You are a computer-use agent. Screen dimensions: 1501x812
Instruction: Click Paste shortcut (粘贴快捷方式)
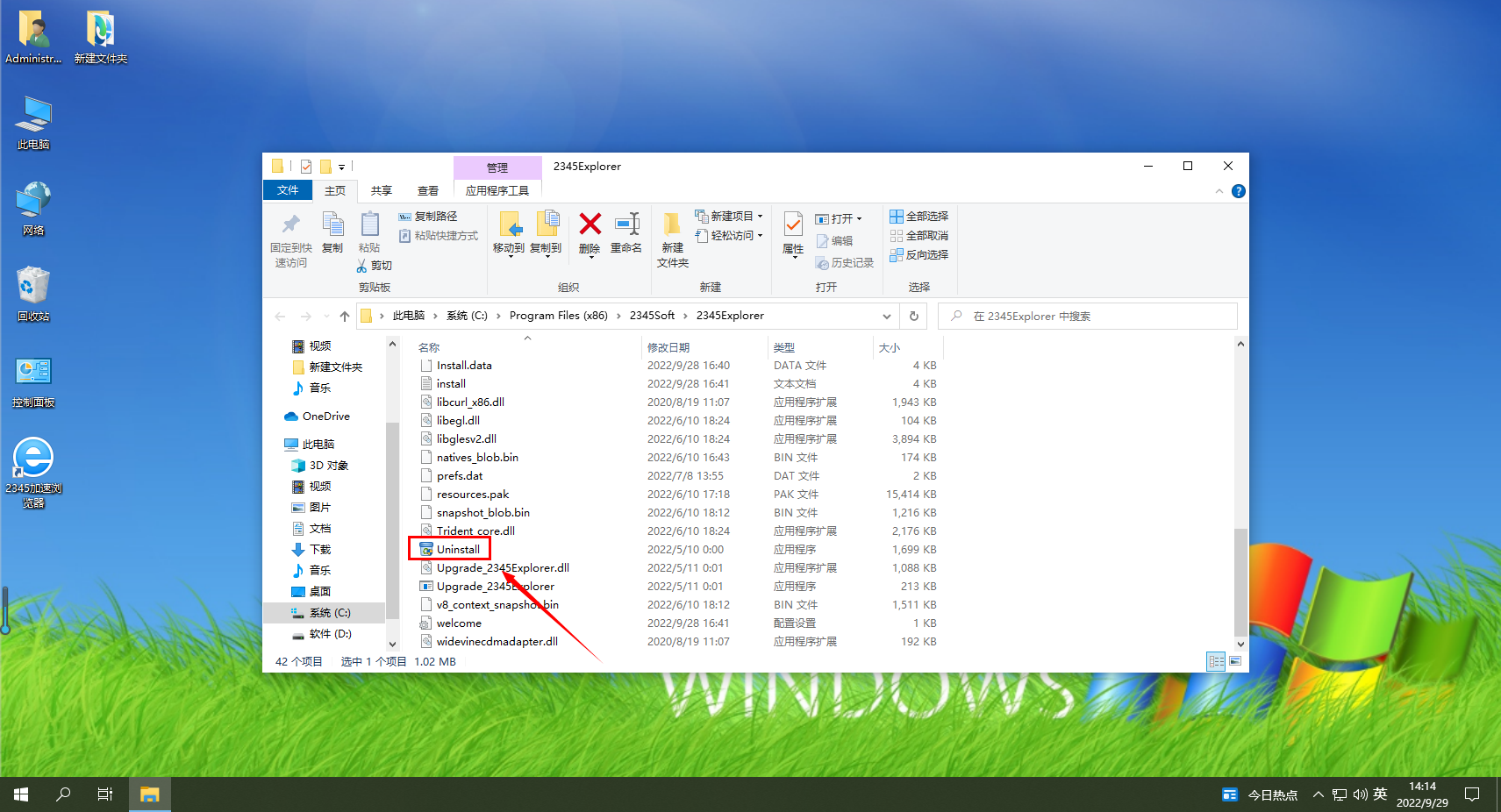pyautogui.click(x=439, y=236)
